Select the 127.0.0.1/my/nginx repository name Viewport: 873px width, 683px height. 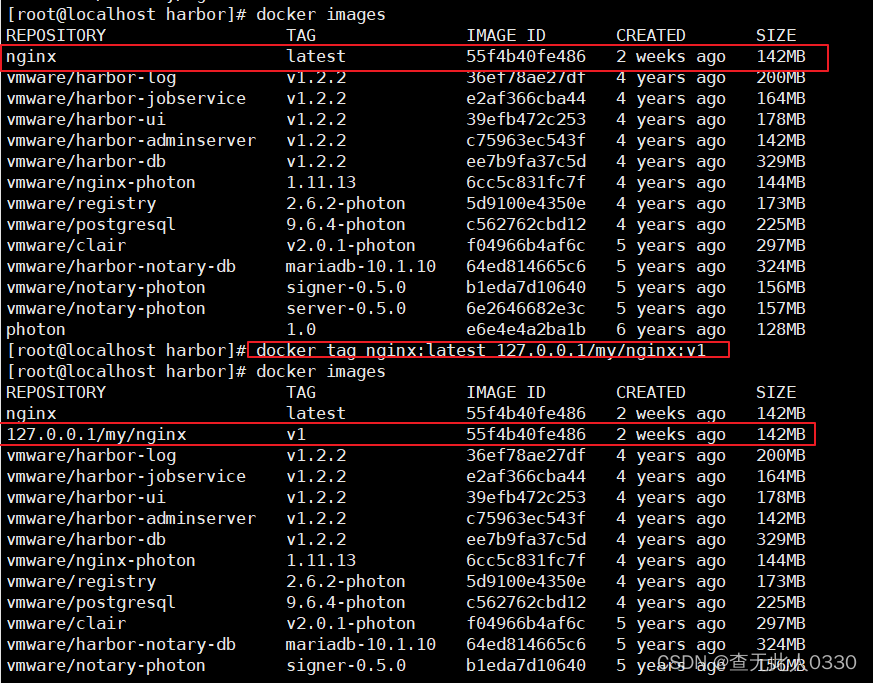(96, 434)
